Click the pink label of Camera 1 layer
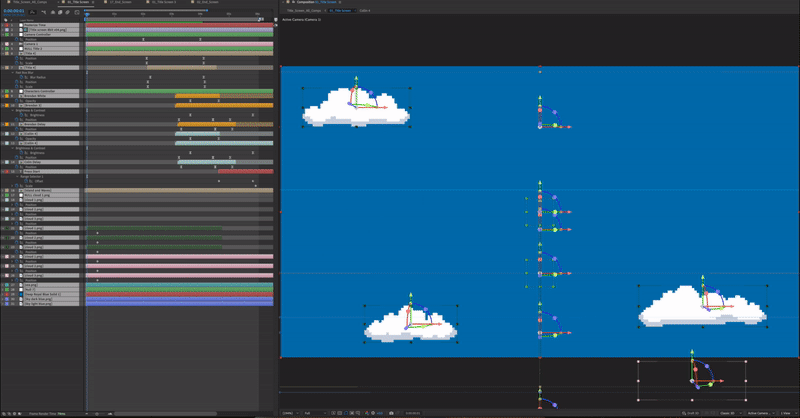Image resolution: width=800 pixels, height=418 pixels. click(x=7, y=44)
